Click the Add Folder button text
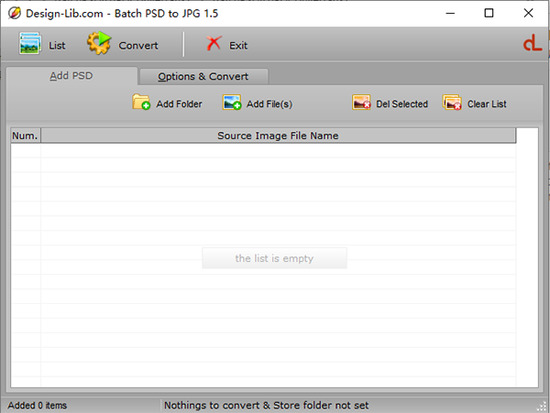The image size is (550, 413). tap(179, 104)
